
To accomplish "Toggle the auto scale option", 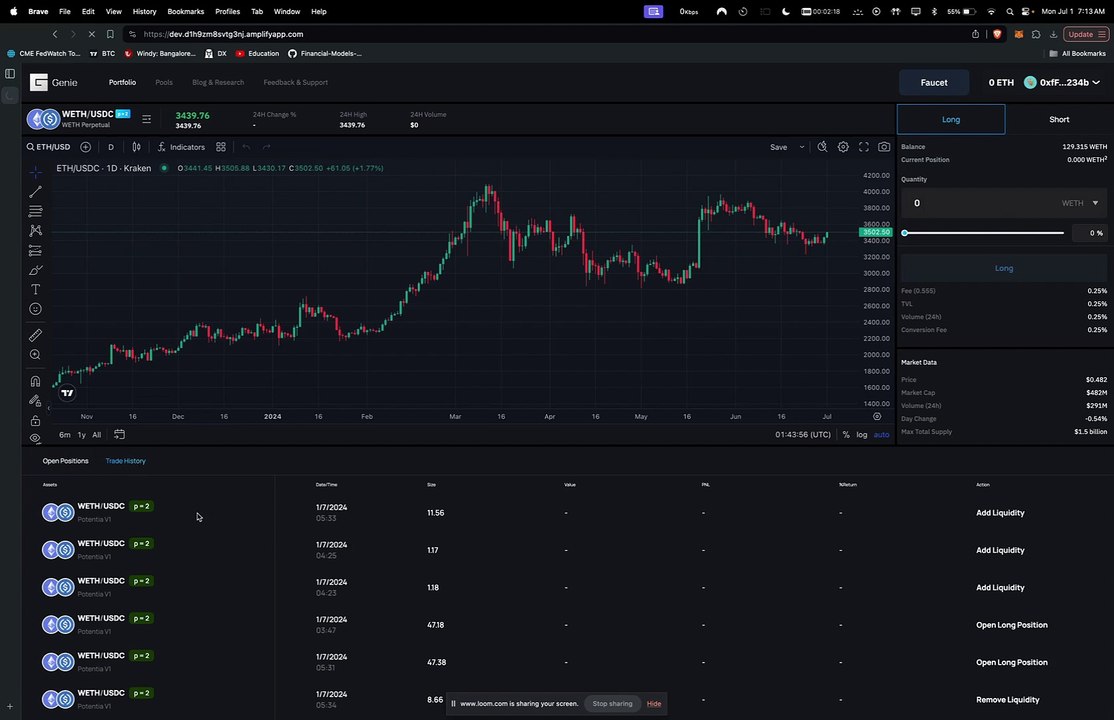I will click(881, 434).
